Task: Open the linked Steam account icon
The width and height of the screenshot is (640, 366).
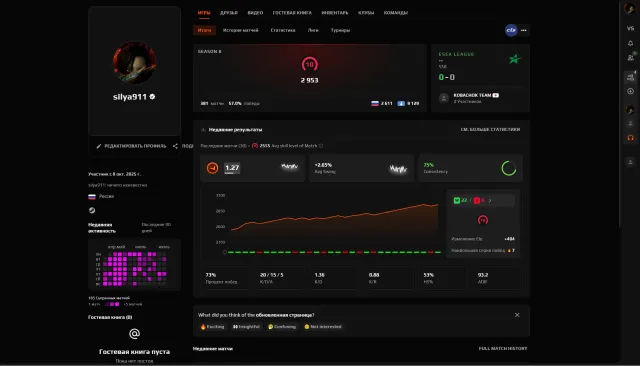Action: (92, 210)
